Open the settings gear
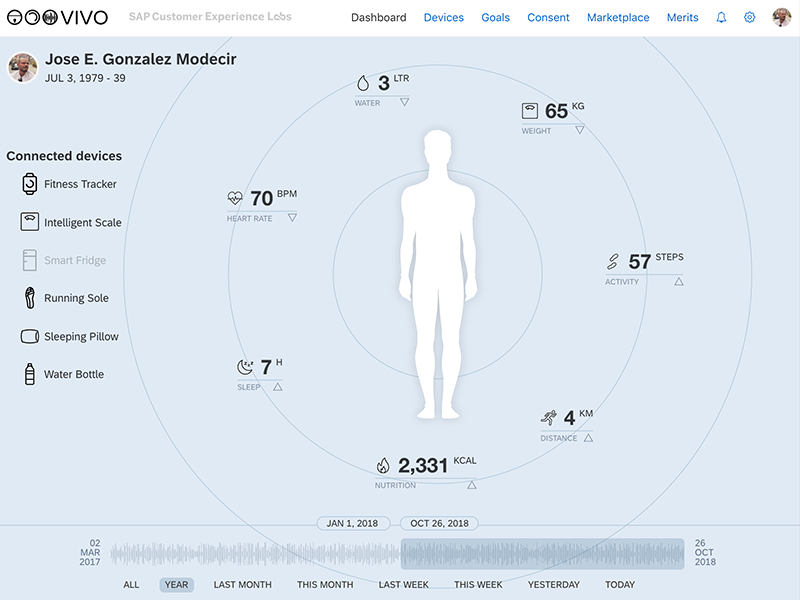 coord(749,17)
